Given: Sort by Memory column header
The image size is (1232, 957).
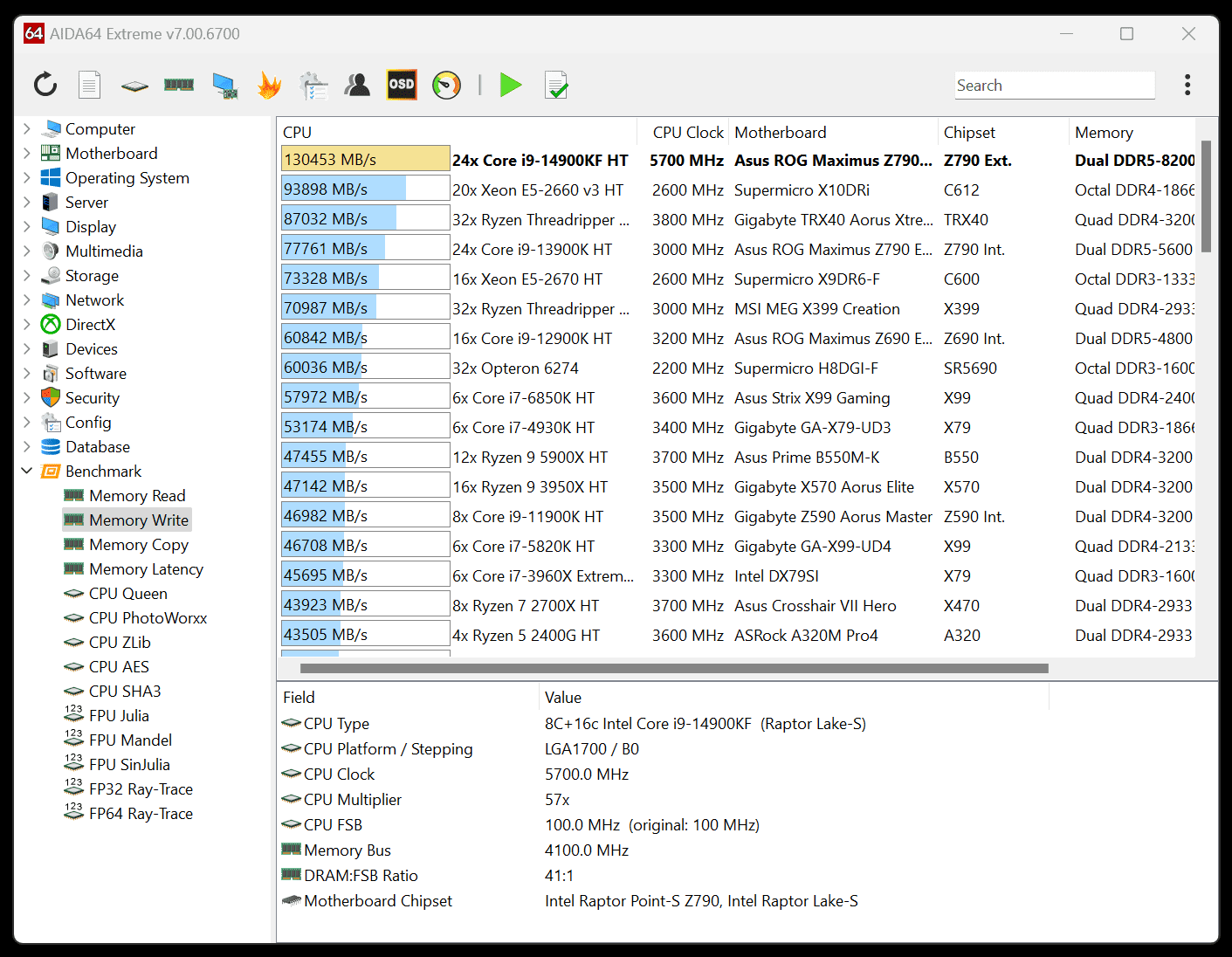Looking at the screenshot, I should tap(1132, 132).
